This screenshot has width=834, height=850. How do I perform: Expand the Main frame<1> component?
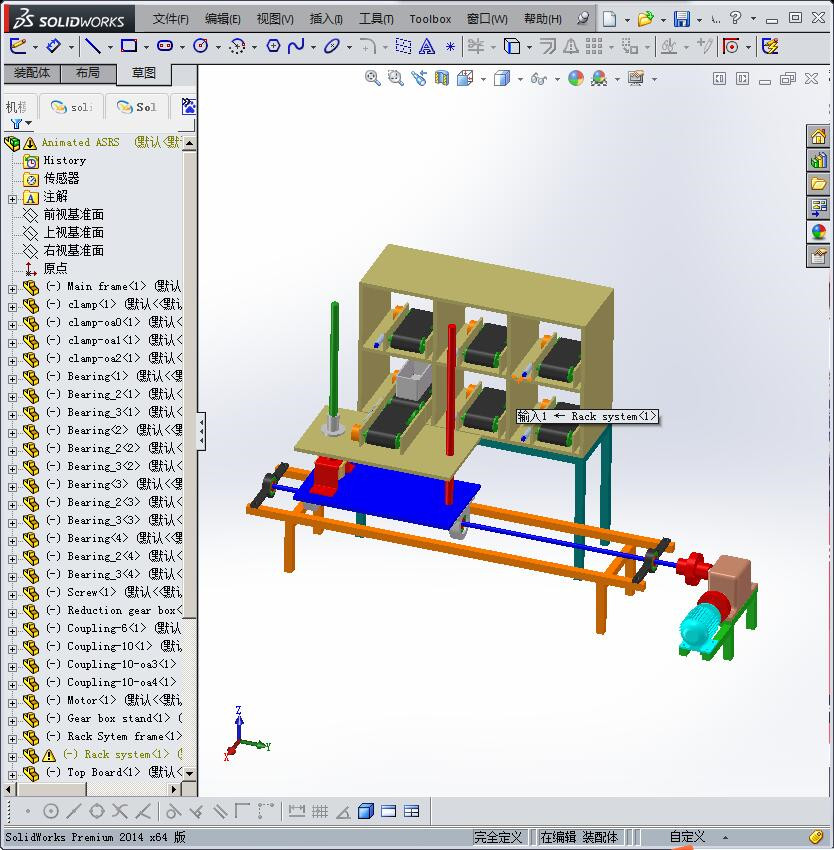click(x=12, y=289)
